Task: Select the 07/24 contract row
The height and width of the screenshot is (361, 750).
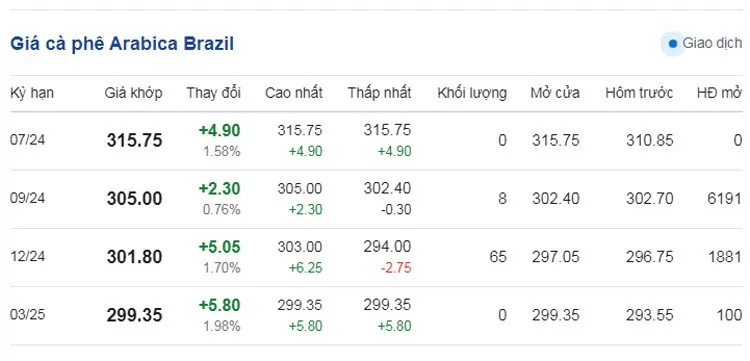Action: [376, 141]
